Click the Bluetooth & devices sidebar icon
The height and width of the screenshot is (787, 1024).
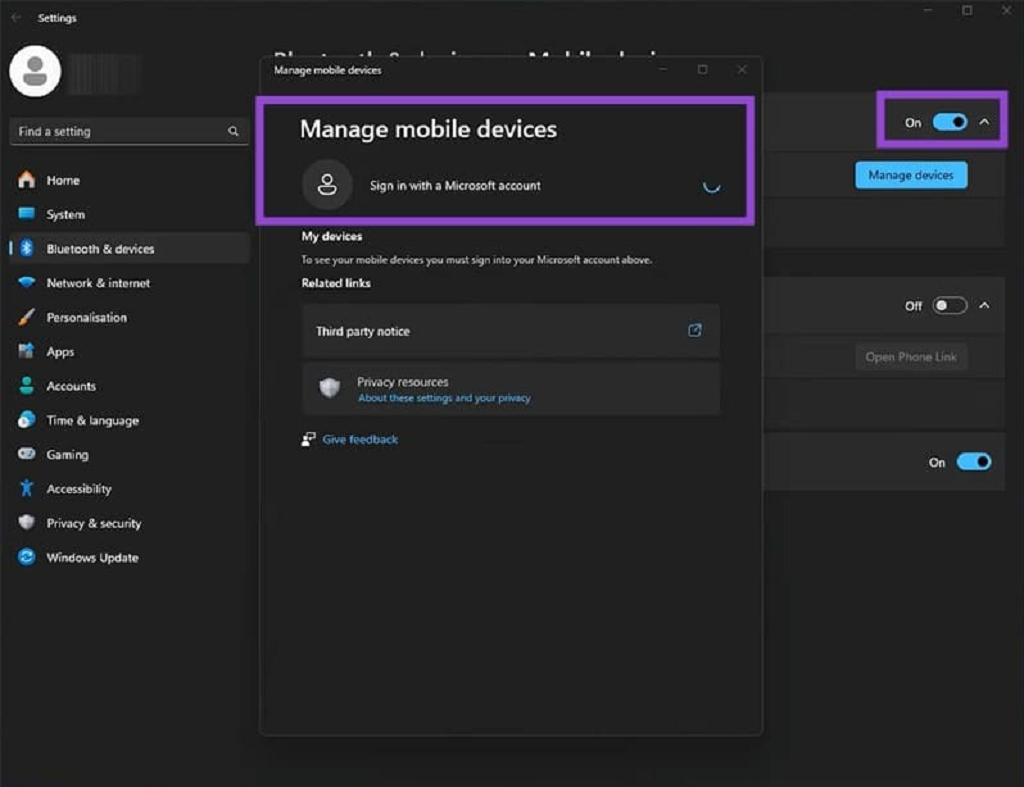[x=27, y=249]
